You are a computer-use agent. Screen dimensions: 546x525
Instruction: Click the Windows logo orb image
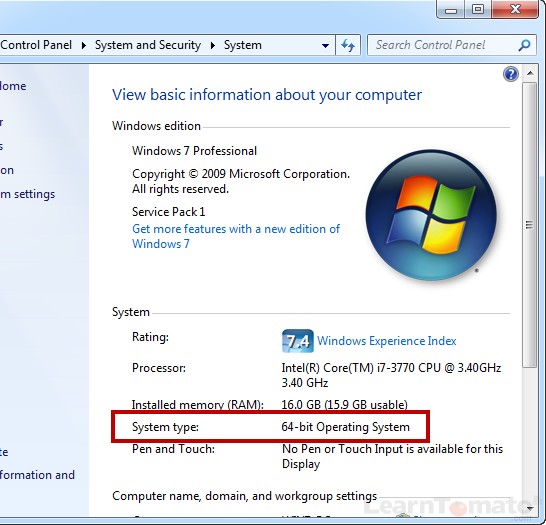click(431, 215)
